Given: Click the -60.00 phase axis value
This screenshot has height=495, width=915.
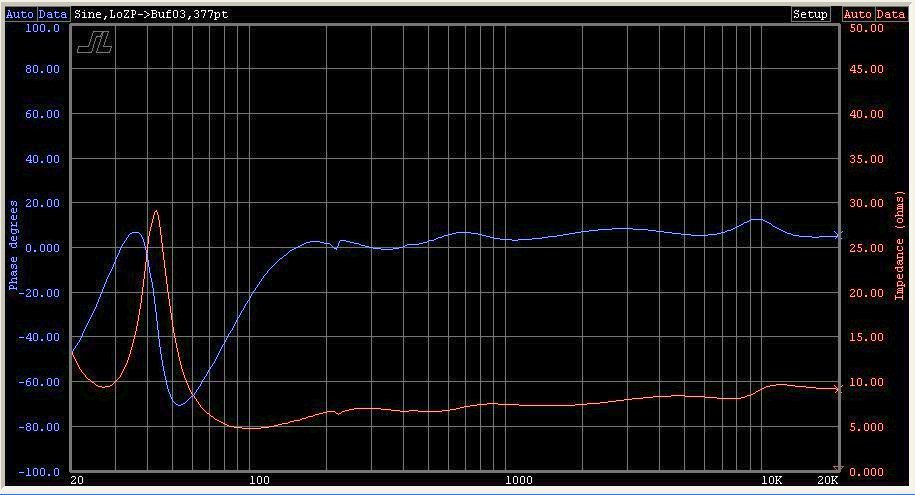Looking at the screenshot, I should pos(40,382).
